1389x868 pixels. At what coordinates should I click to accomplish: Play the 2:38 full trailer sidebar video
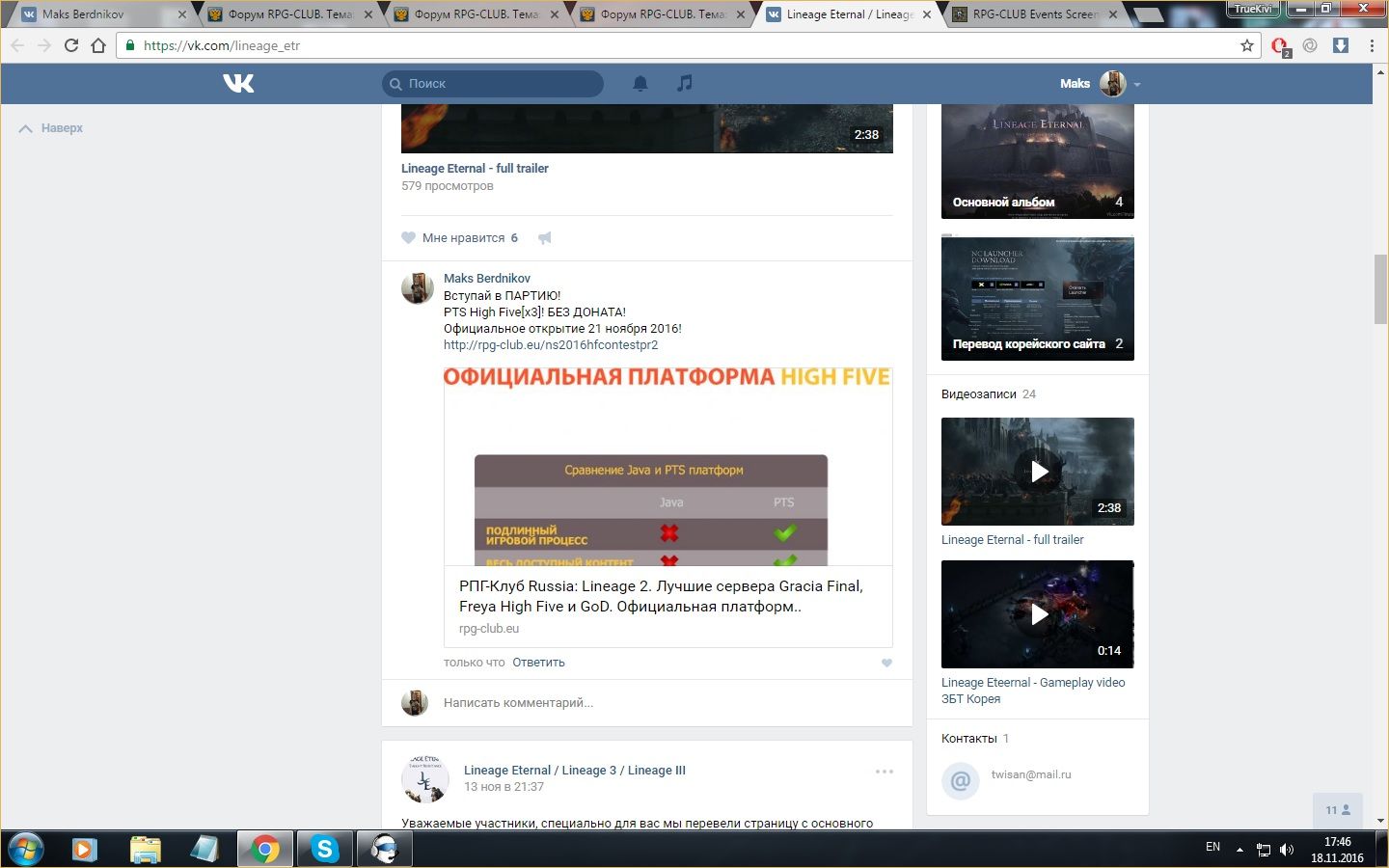pos(1038,472)
